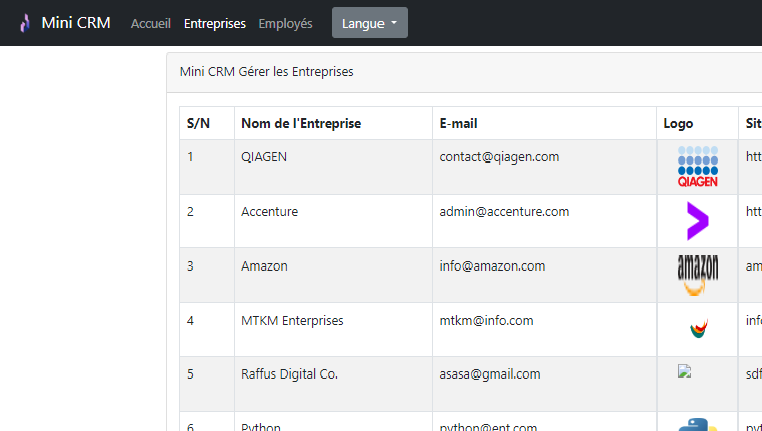762x431 pixels.
Task: Click the MTKM Enterprises logo
Action: point(698,329)
